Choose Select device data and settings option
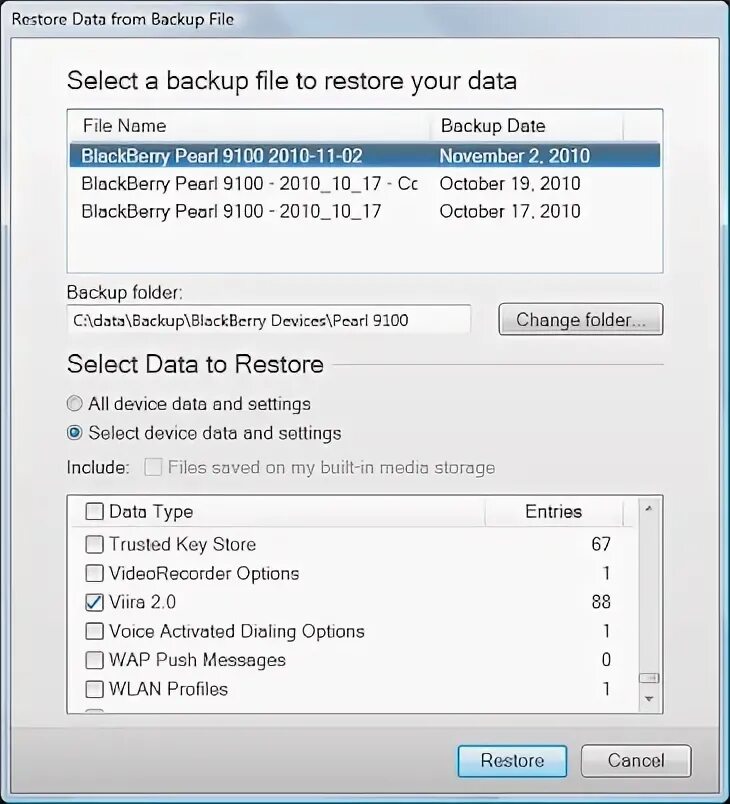Screen dimensions: 730x804 pyautogui.click(x=74, y=433)
